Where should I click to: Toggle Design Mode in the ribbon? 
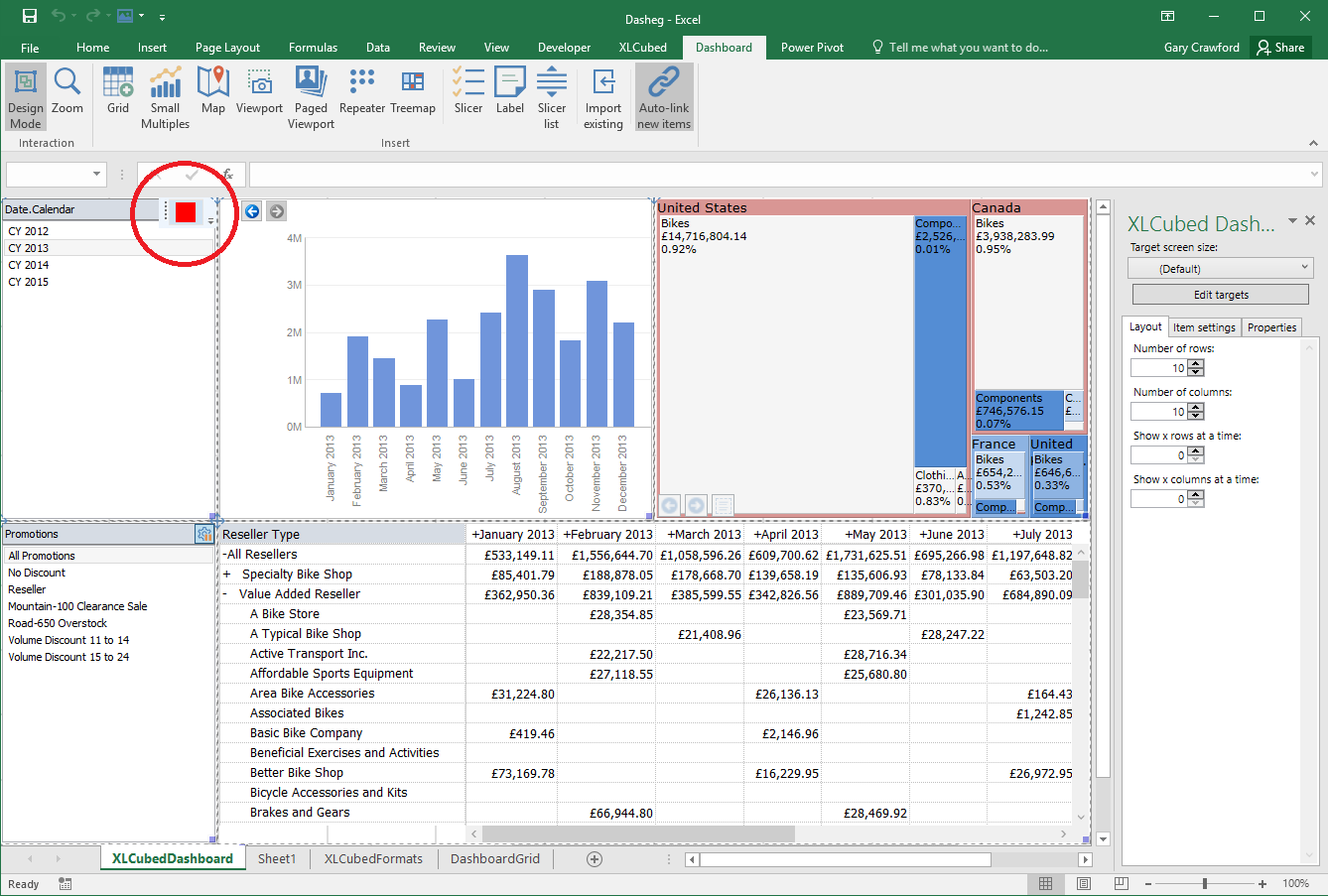[26, 97]
